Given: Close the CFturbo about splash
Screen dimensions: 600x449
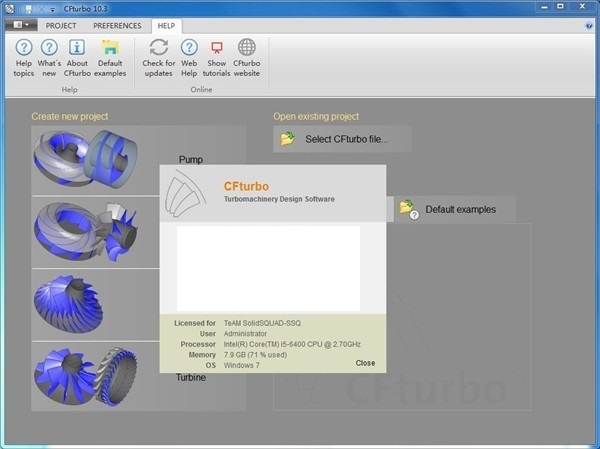Looking at the screenshot, I should tap(365, 363).
